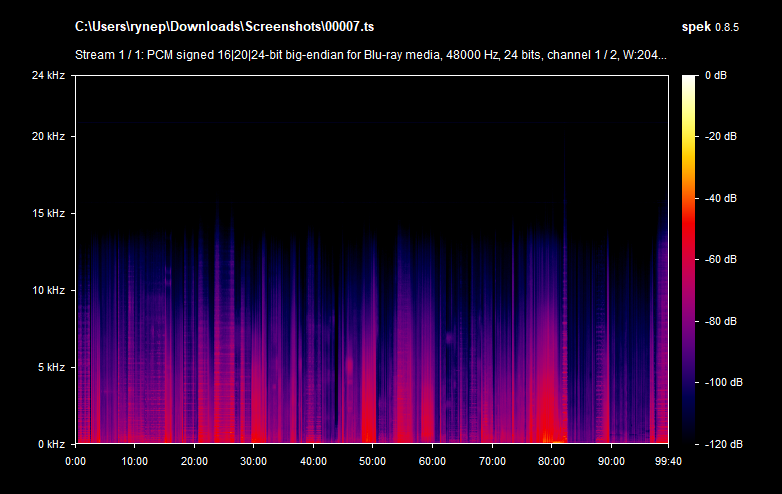The height and width of the screenshot is (494, 782).
Task: Click the center of the spectrogram plot
Action: pos(371,259)
